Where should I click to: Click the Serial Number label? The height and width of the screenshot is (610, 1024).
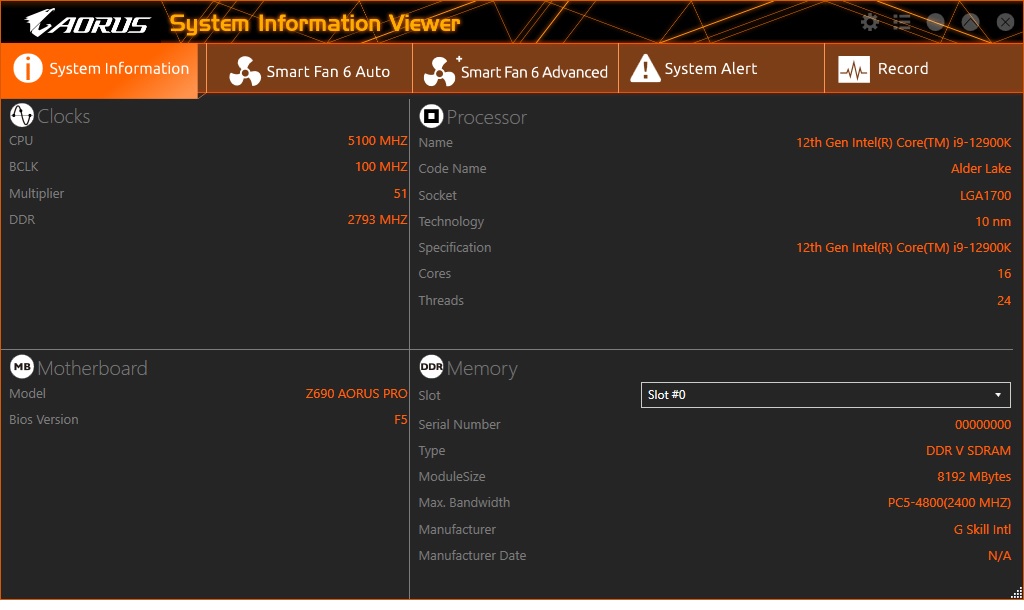(x=459, y=425)
